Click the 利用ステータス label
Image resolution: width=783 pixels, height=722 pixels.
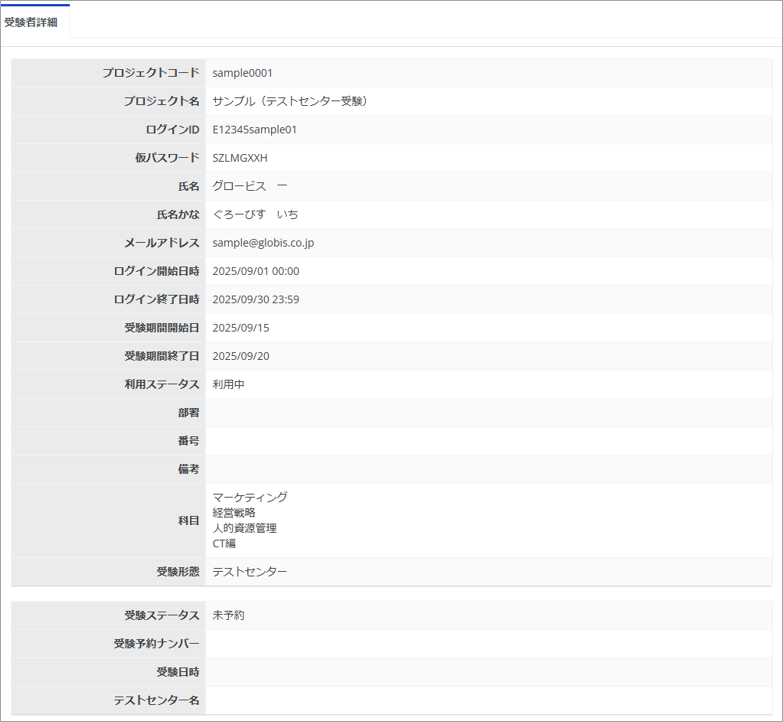coord(162,384)
